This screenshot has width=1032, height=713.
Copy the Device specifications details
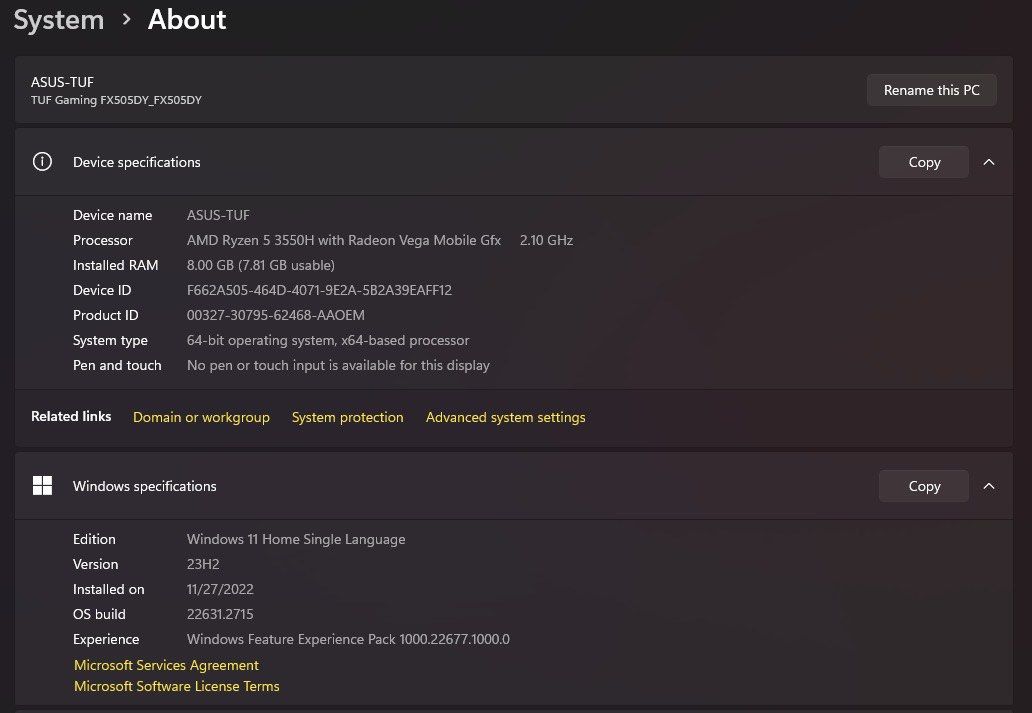pyautogui.click(x=923, y=162)
